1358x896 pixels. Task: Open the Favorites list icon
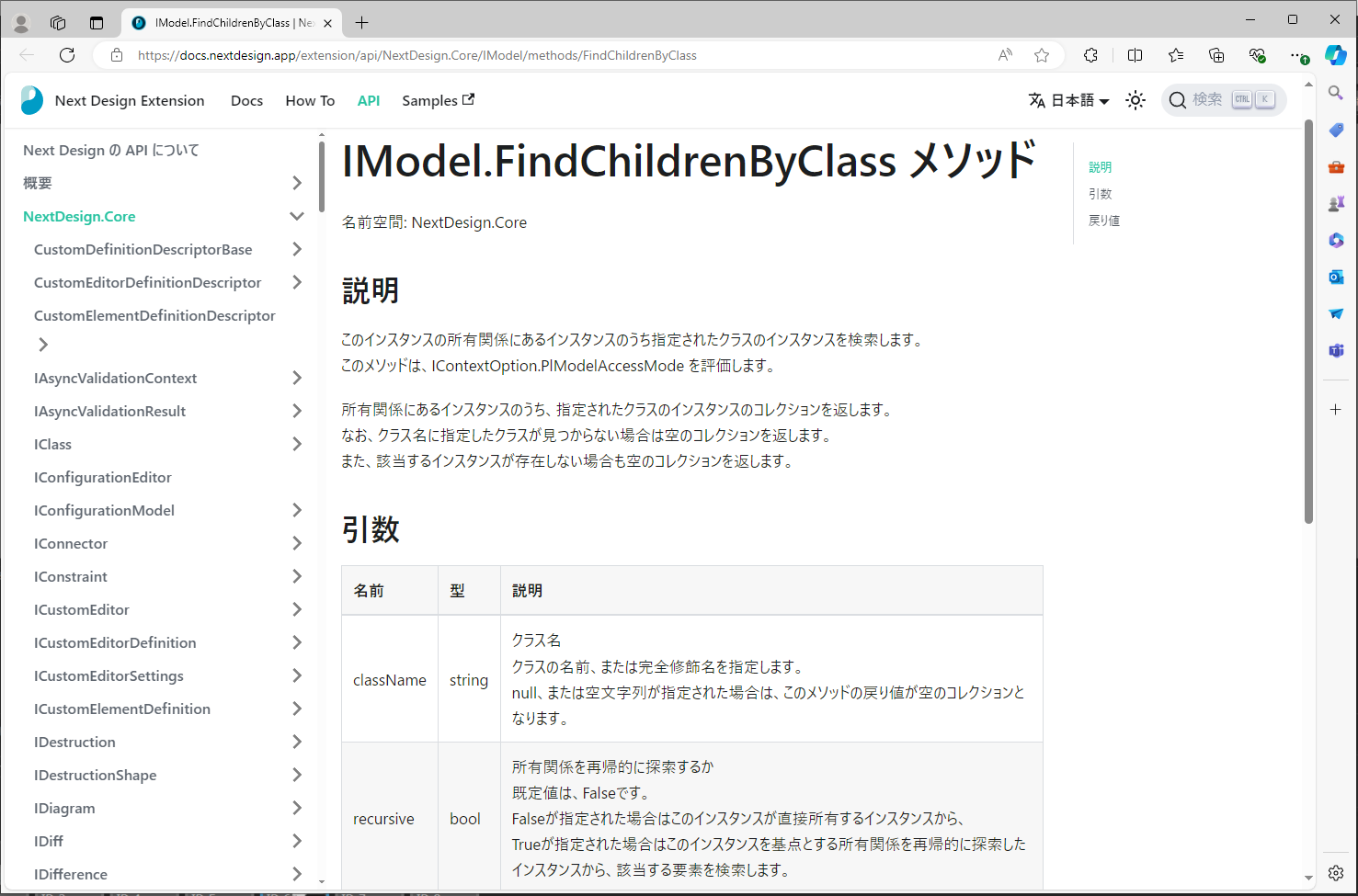pyautogui.click(x=1176, y=55)
